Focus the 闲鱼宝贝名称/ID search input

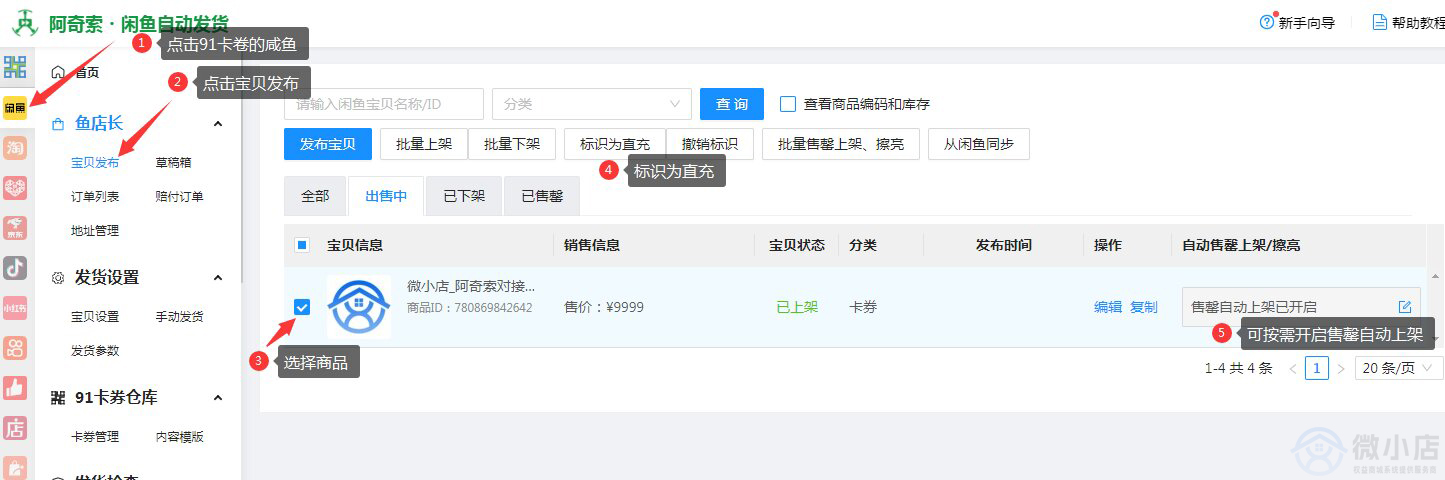(x=384, y=104)
